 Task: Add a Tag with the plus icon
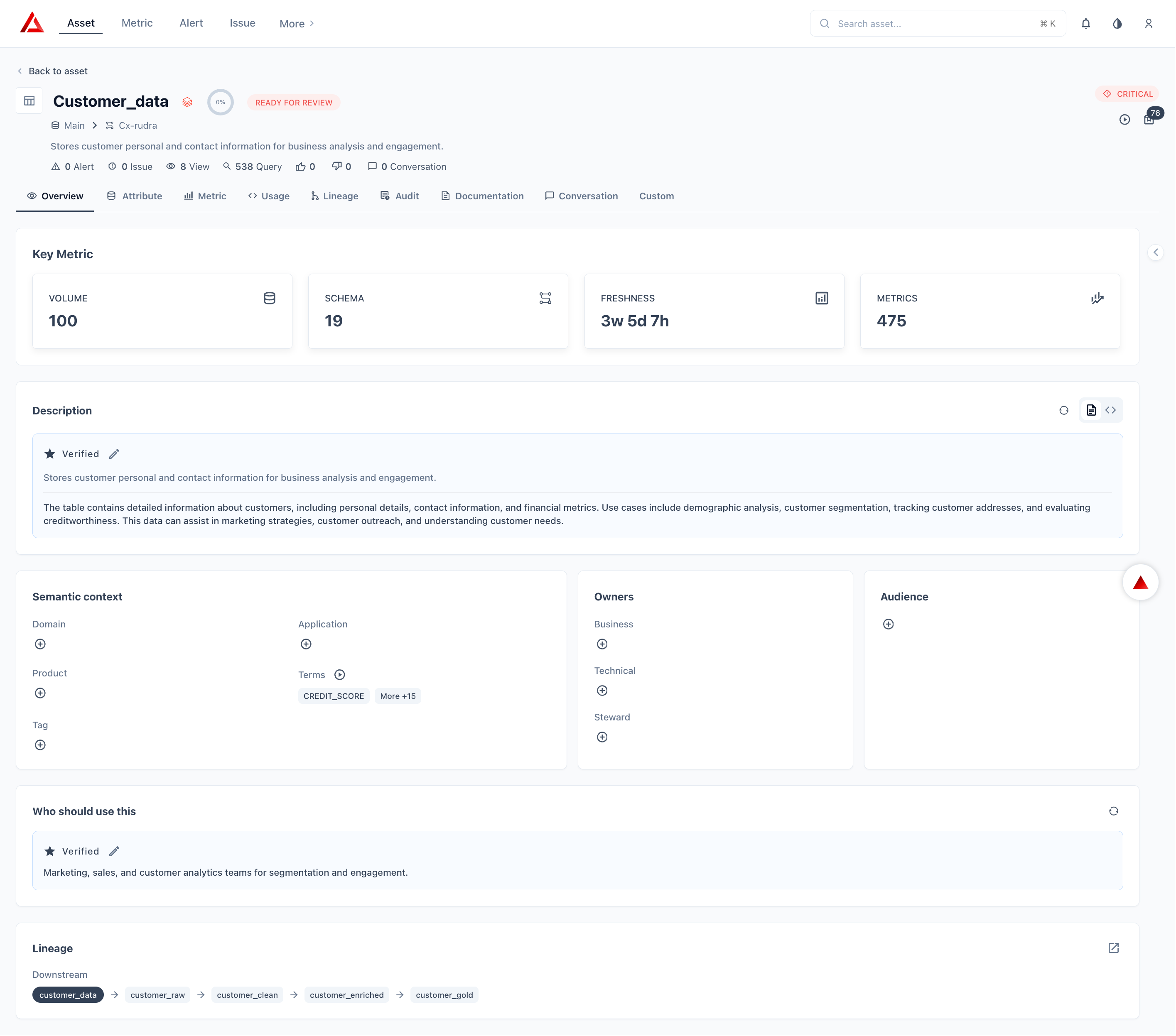coord(40,745)
